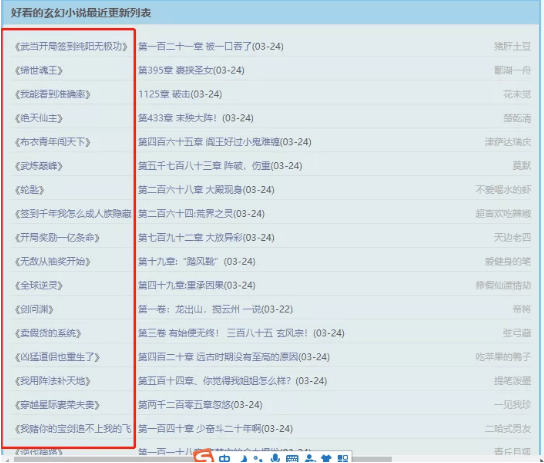Open novel 《卖假货的系统》
Screen dimensions: 544x463
tap(48, 333)
